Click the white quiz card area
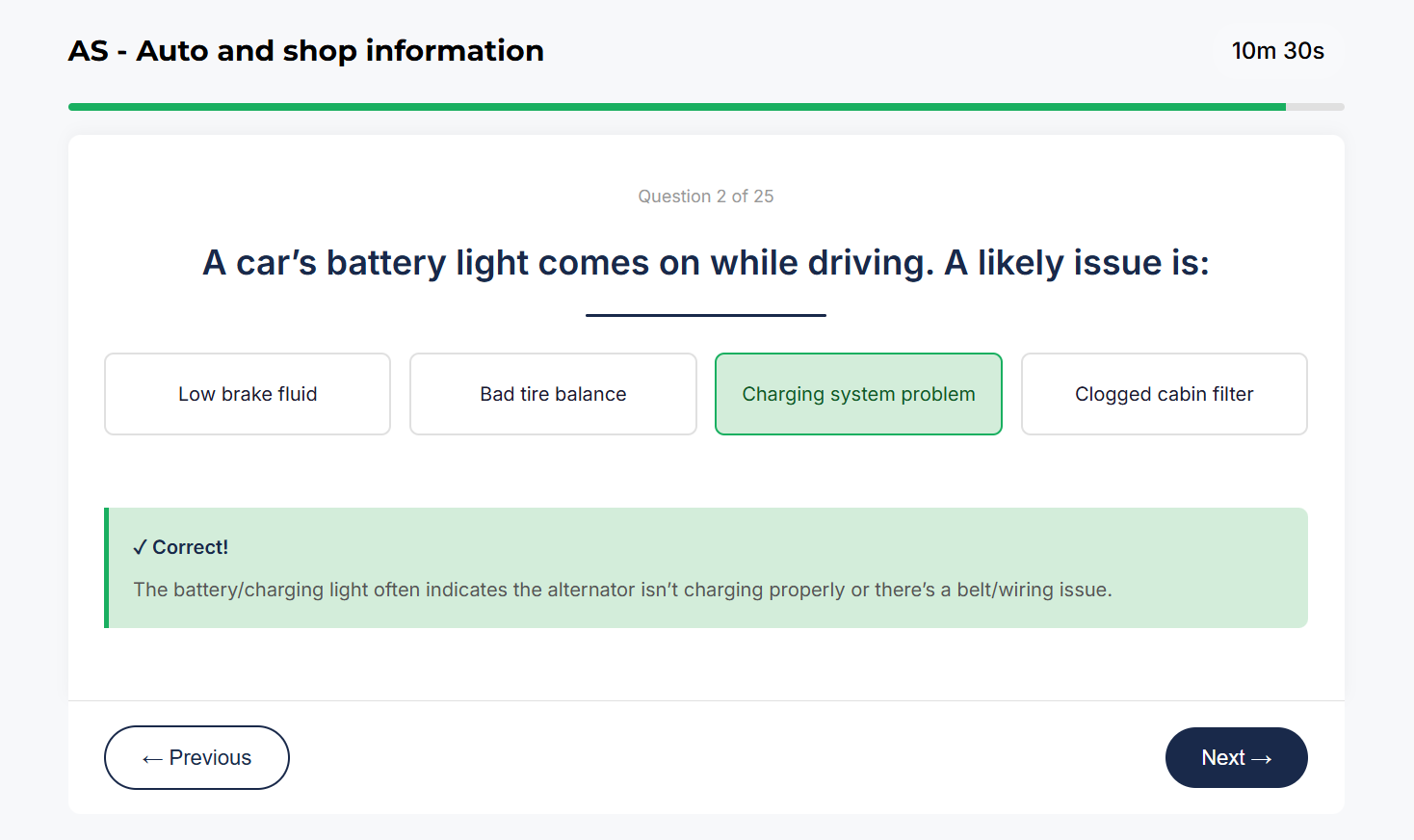The width and height of the screenshot is (1414, 840). click(705, 665)
